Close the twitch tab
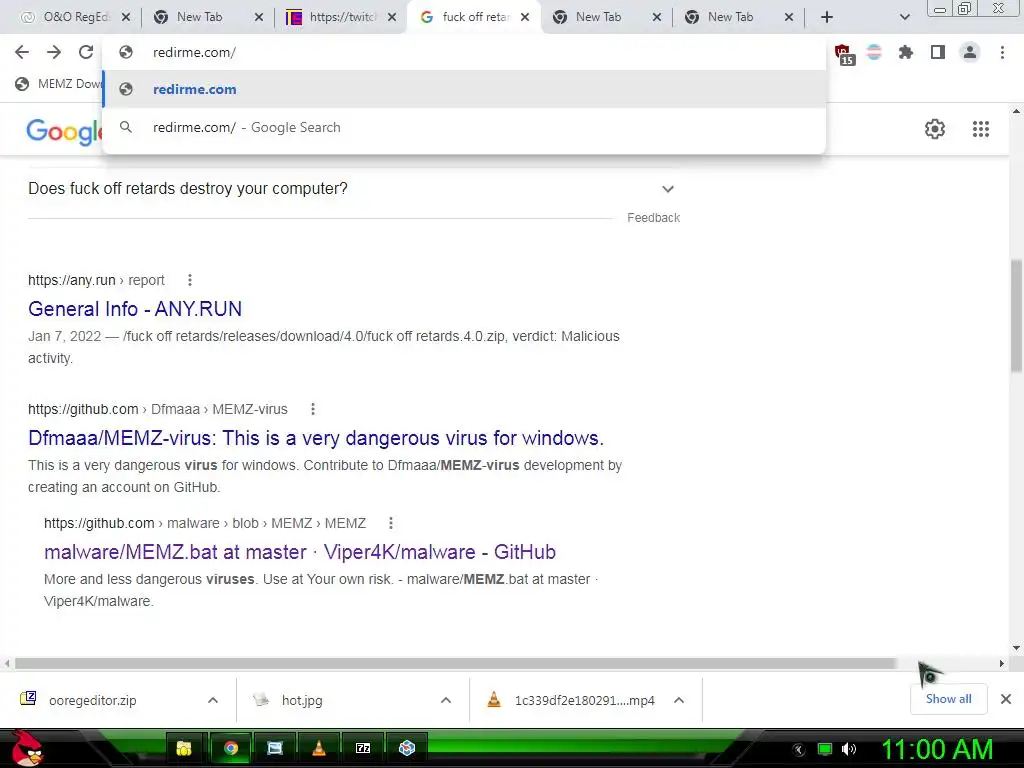Image resolution: width=1024 pixels, height=768 pixels. pyautogui.click(x=392, y=17)
